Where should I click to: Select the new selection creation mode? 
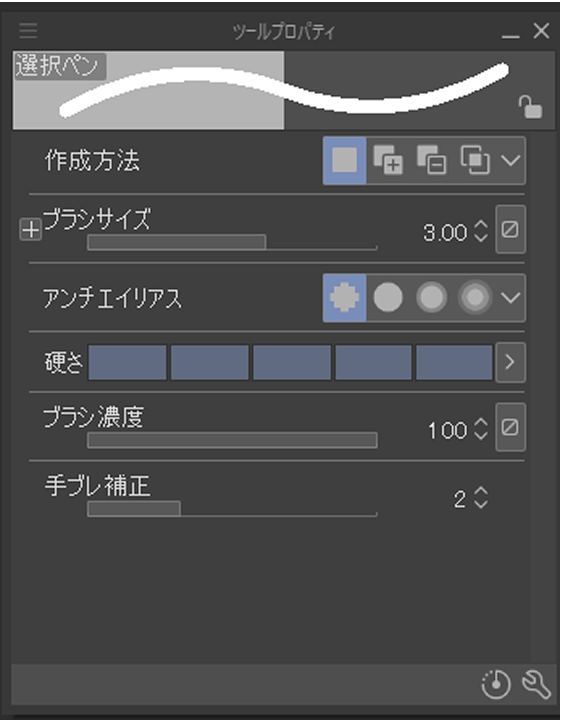[345, 160]
